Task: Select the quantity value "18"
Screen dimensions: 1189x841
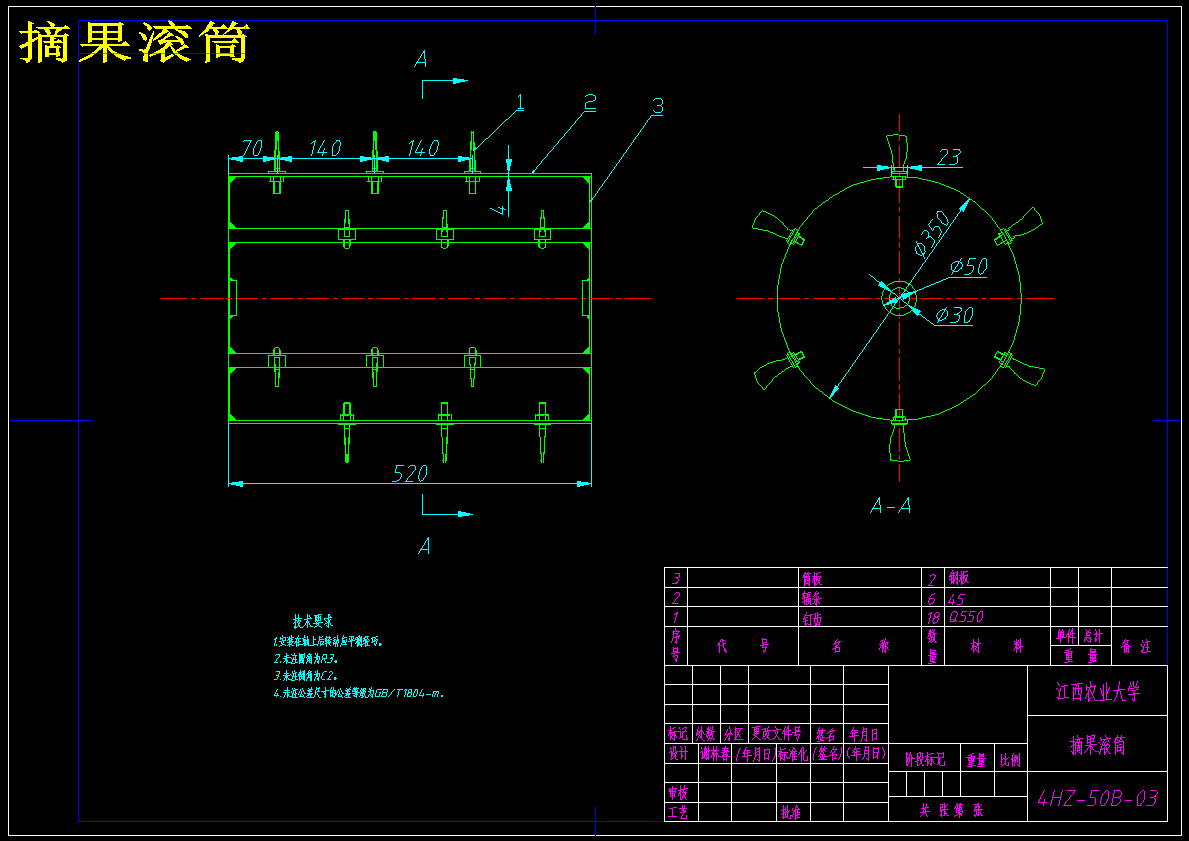Action: coord(933,618)
